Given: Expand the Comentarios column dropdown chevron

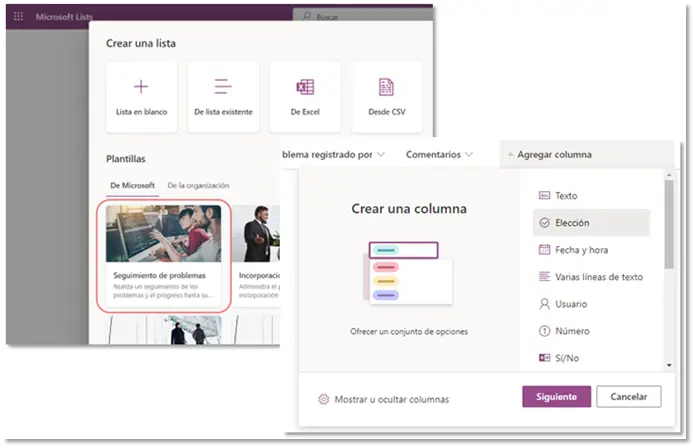Looking at the screenshot, I should point(469,155).
